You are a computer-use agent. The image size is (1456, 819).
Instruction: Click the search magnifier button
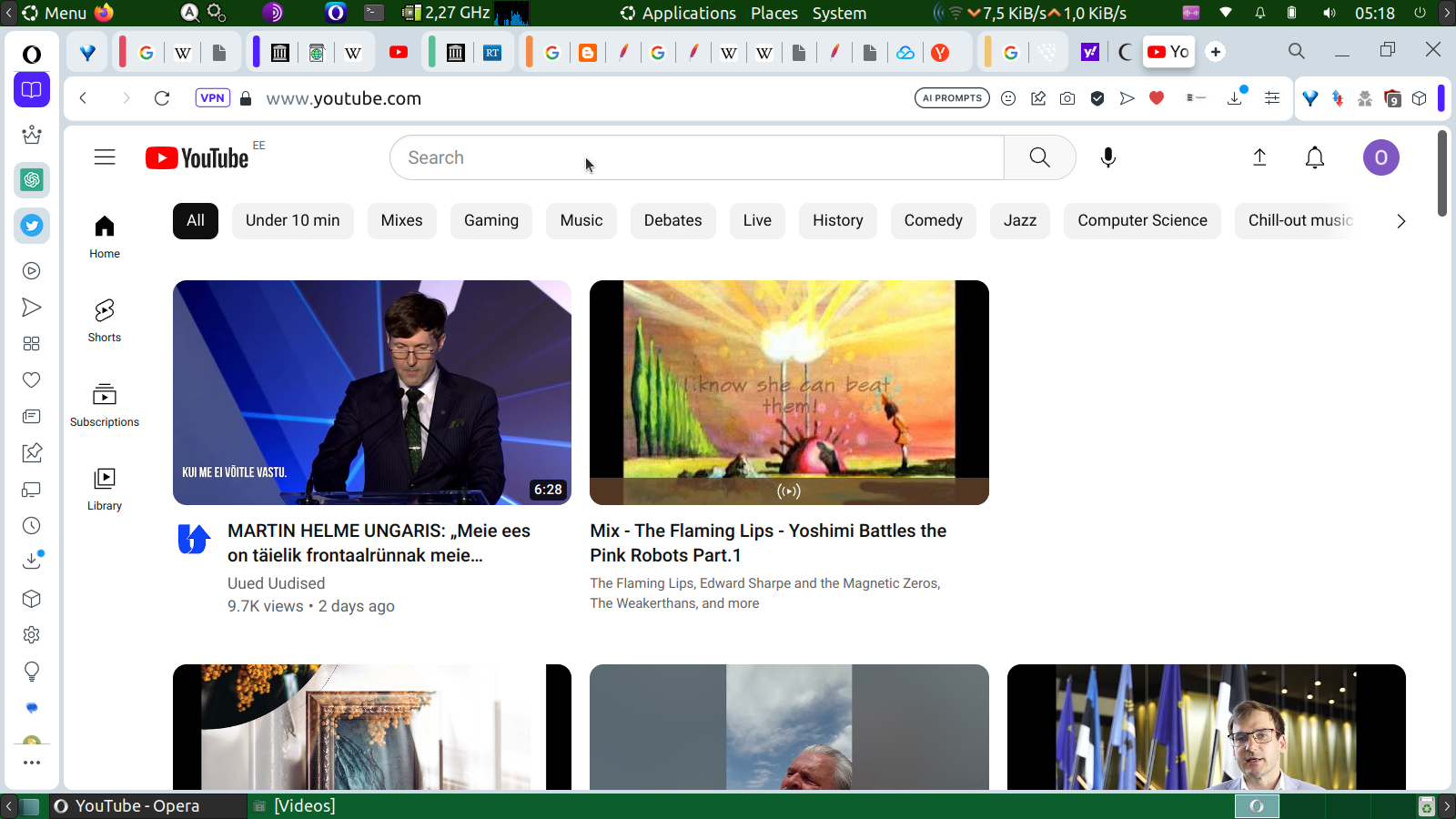[1039, 157]
